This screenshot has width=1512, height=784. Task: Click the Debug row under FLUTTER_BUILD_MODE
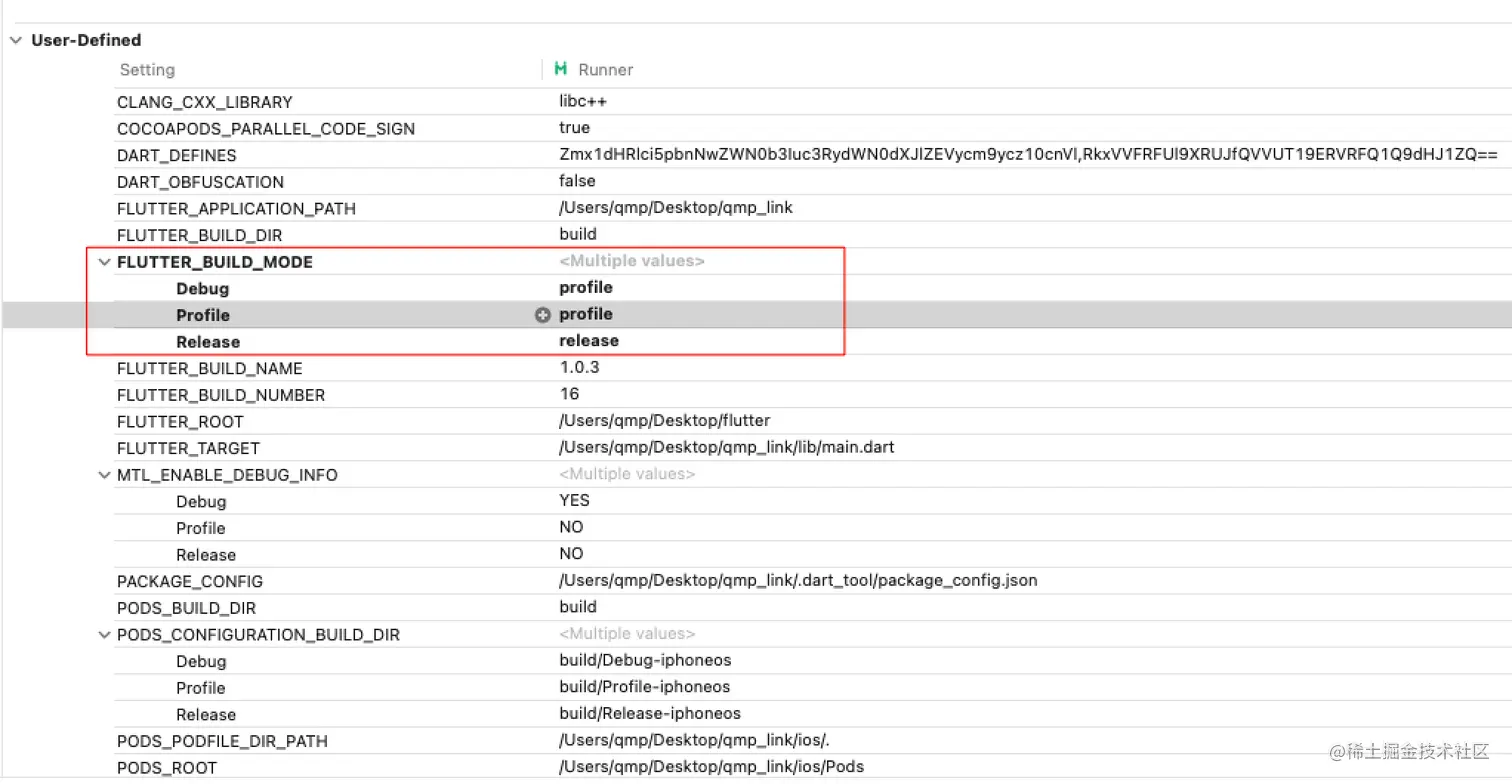coord(202,288)
